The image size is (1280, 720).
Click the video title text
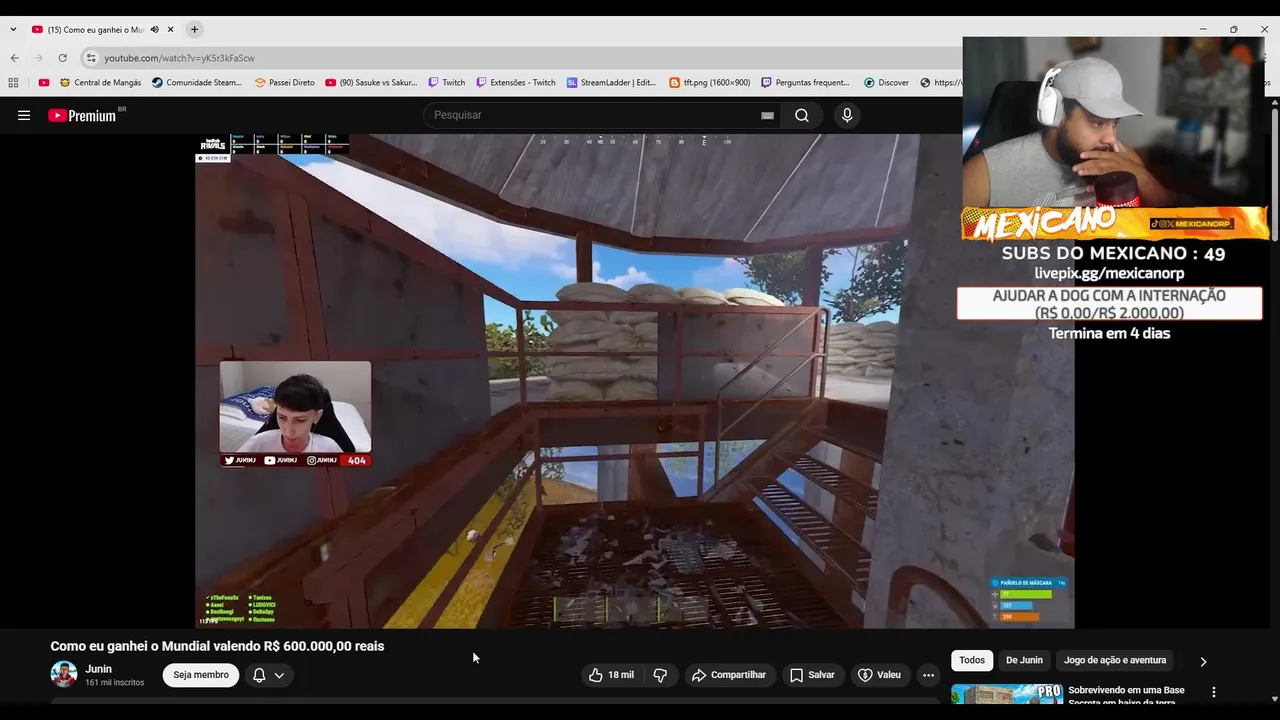217,646
